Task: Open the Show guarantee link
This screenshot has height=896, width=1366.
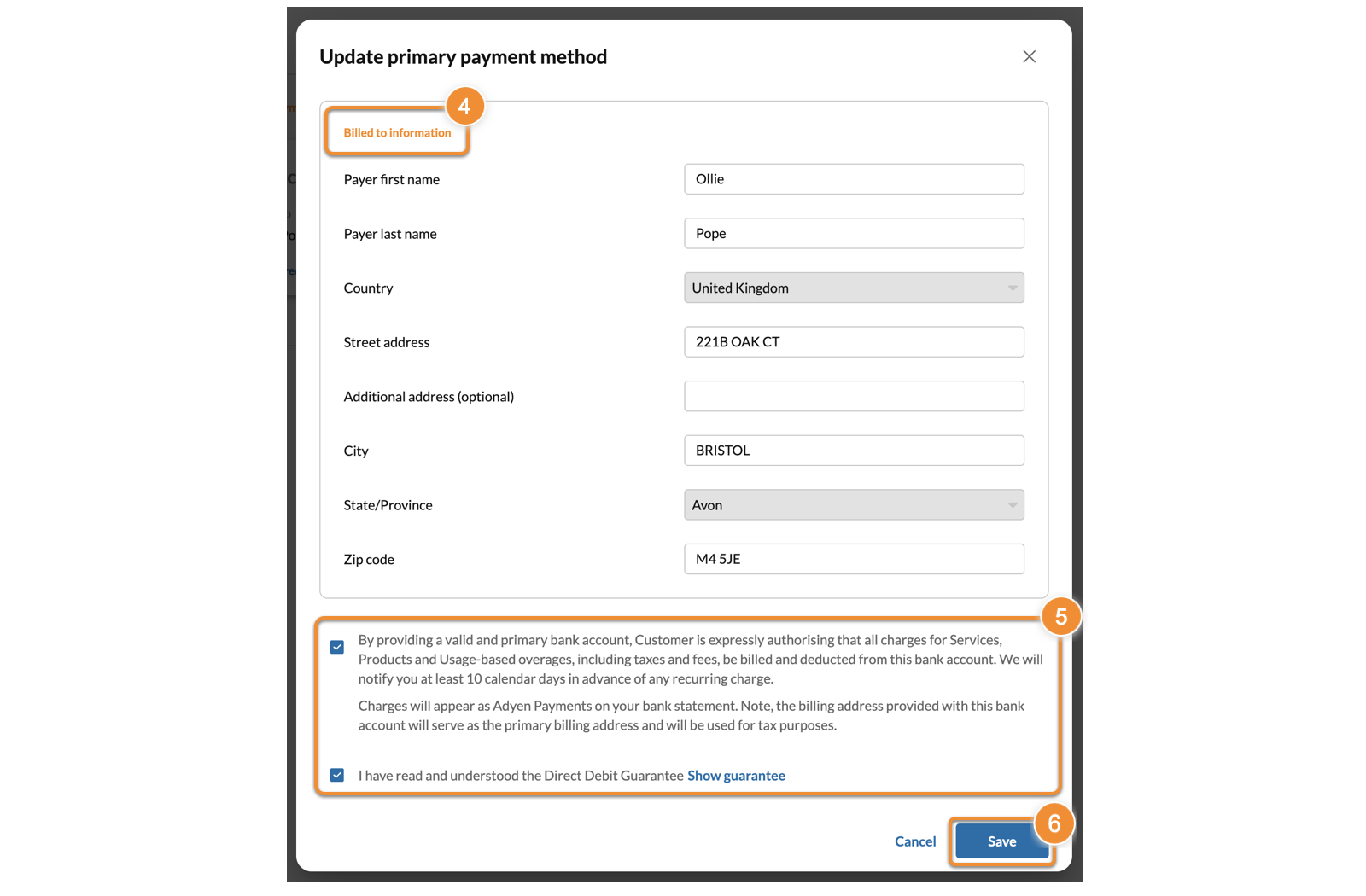Action: tap(736, 776)
